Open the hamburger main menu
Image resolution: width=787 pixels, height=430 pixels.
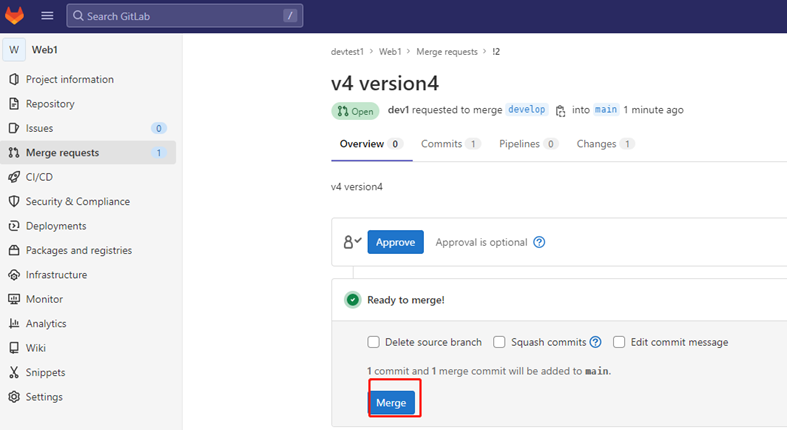point(47,16)
